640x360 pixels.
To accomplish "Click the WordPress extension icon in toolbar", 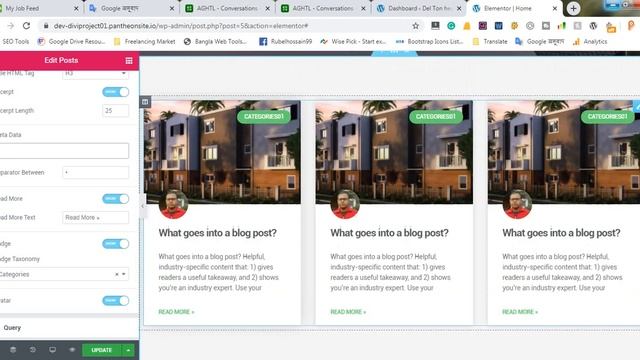I will tap(593, 26).
